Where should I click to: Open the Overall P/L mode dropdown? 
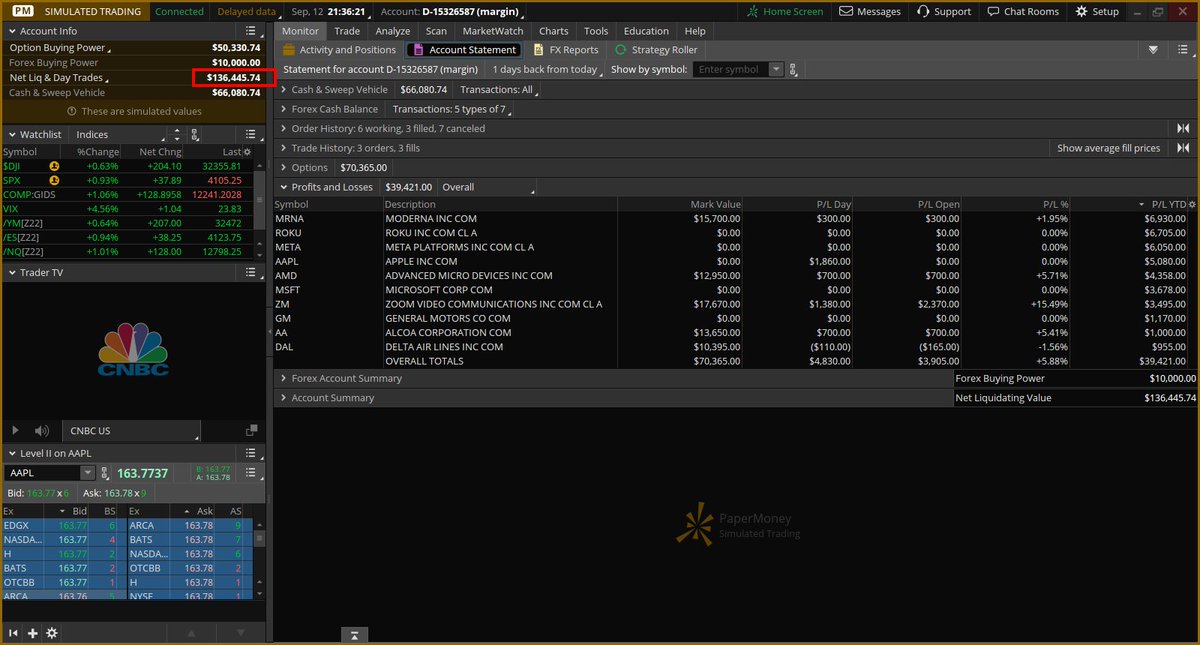(x=487, y=187)
